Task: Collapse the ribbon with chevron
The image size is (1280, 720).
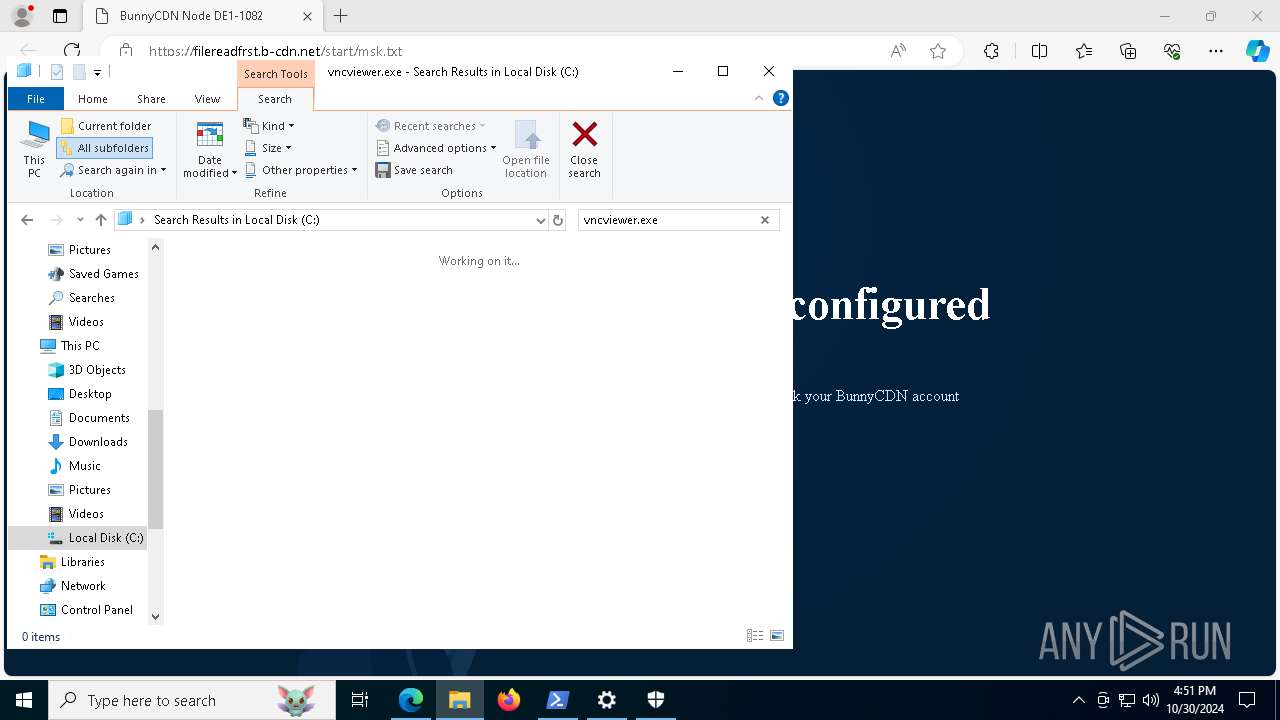Action: pyautogui.click(x=759, y=98)
